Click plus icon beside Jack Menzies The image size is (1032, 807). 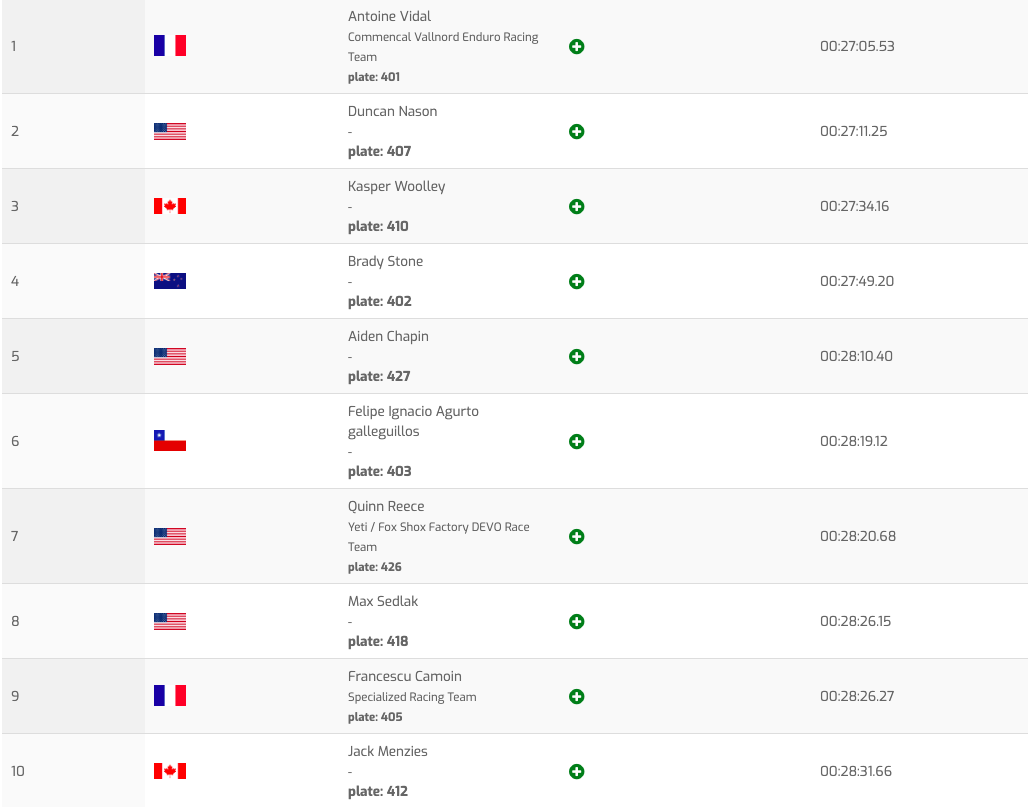576,772
